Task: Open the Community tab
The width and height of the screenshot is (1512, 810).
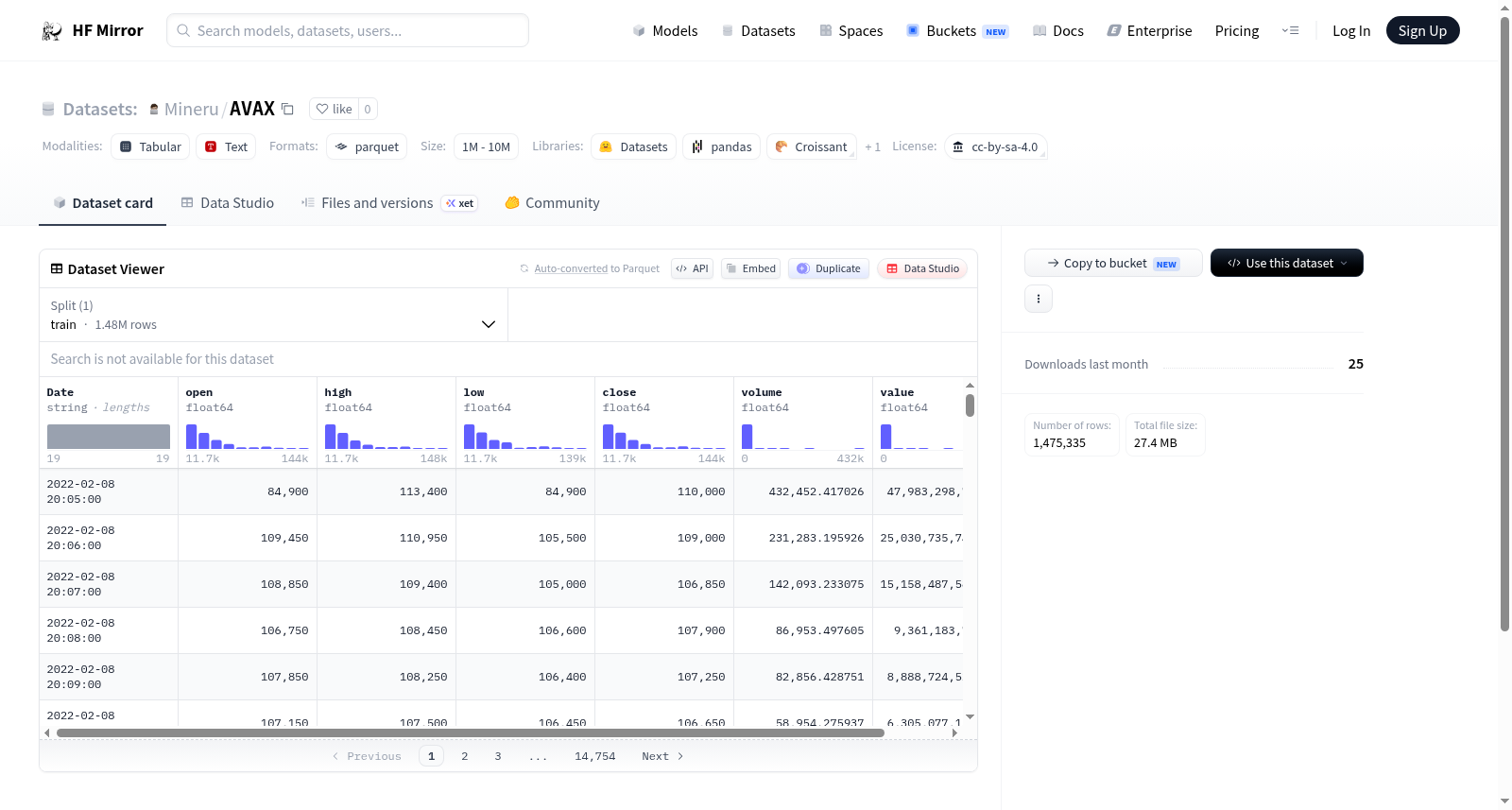Action: (552, 203)
